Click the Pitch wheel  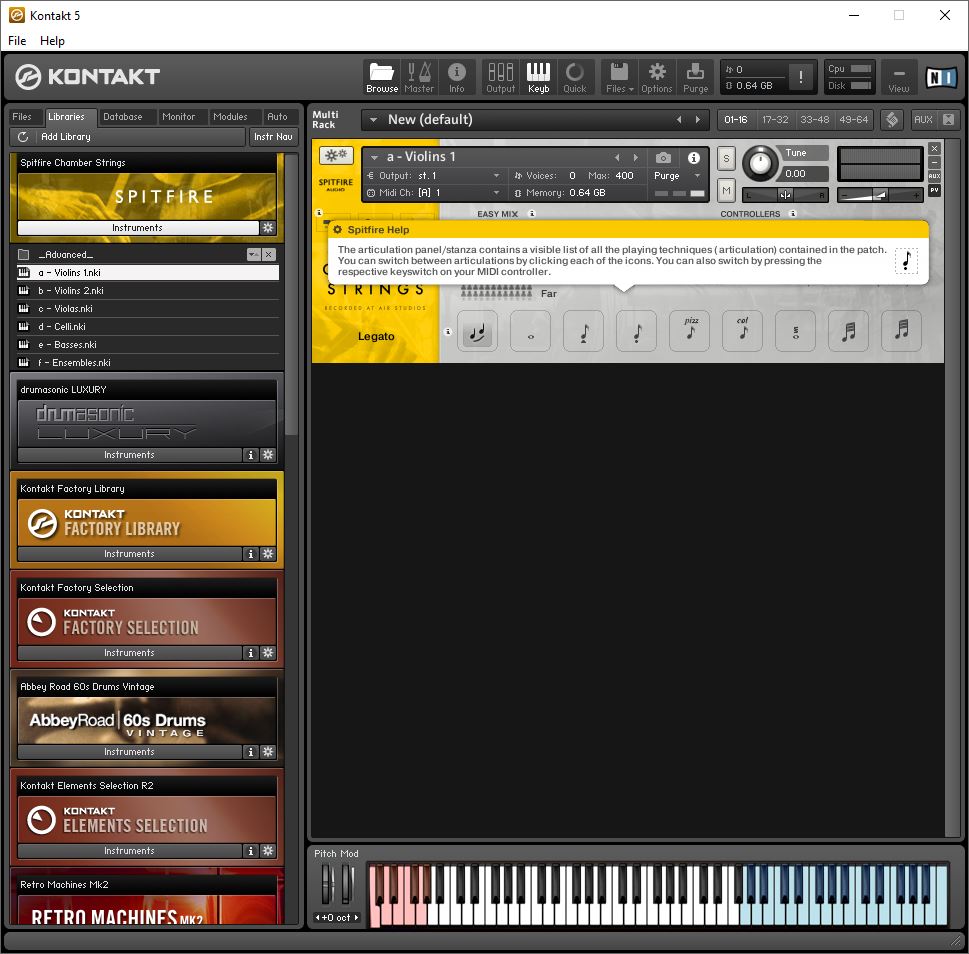328,884
